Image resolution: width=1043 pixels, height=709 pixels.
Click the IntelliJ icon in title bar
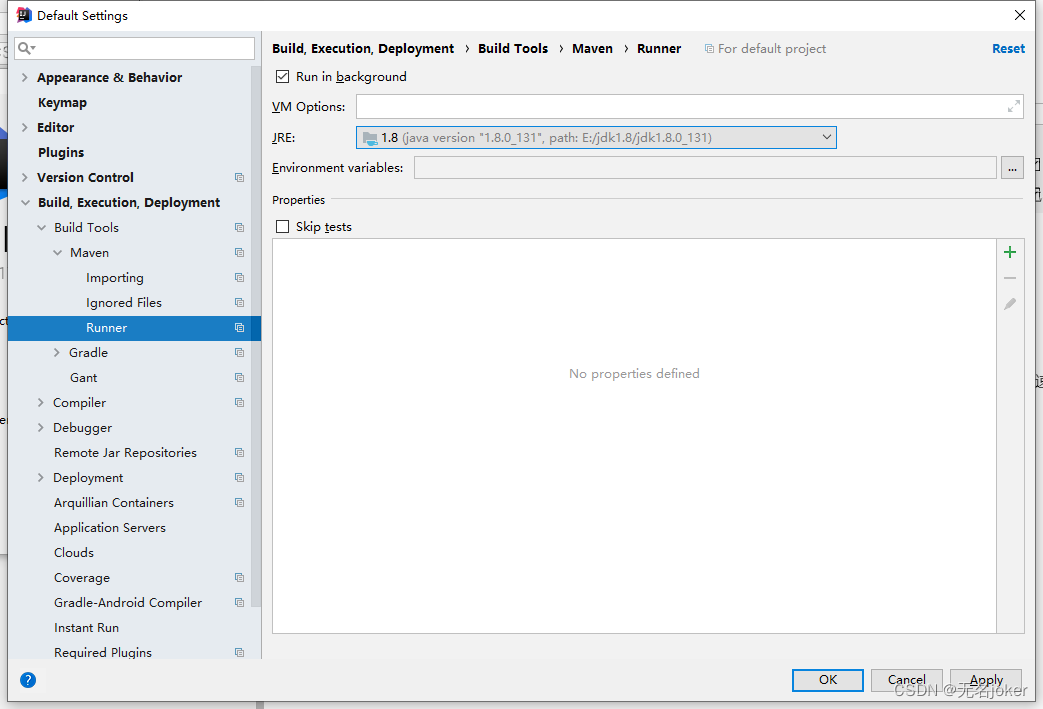(24, 15)
